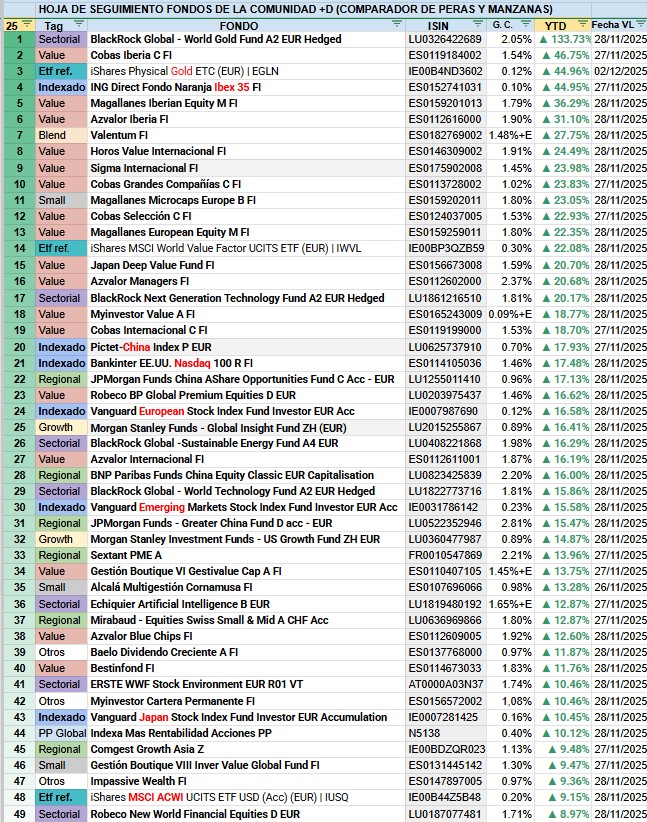Open the filter icon in the Tag header
647x822 pixels.
(78, 25)
